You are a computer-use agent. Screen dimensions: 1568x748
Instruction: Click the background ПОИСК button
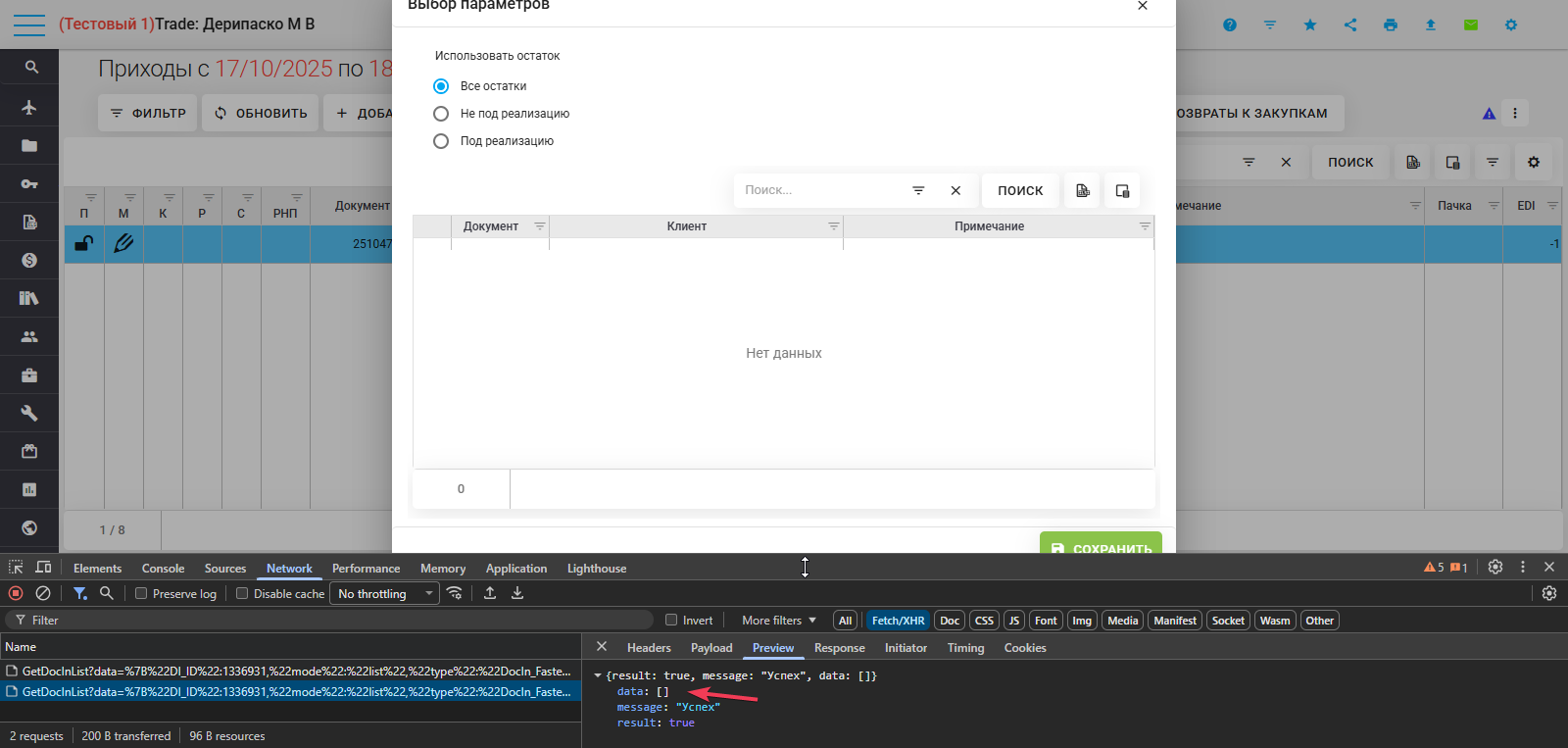coord(1350,162)
